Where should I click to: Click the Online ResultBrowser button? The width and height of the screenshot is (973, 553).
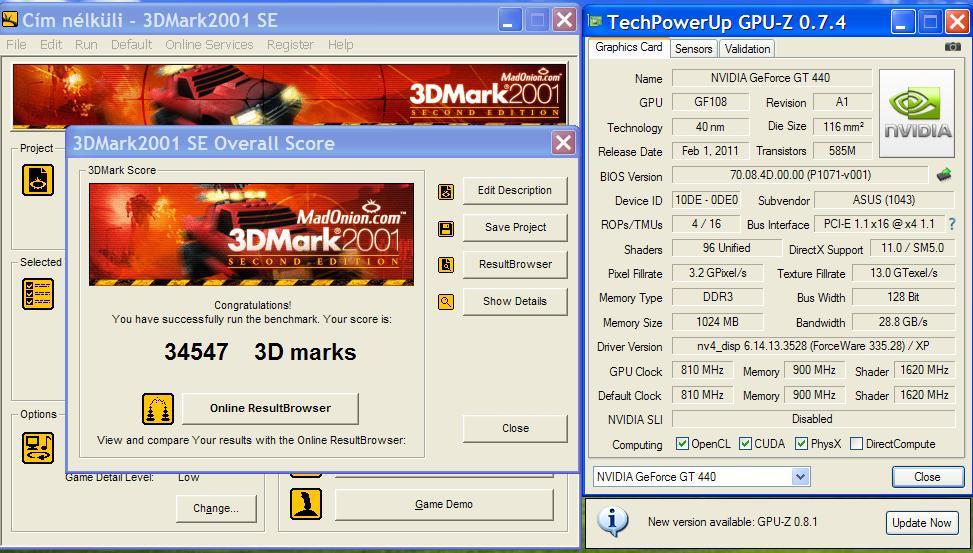[x=270, y=408]
